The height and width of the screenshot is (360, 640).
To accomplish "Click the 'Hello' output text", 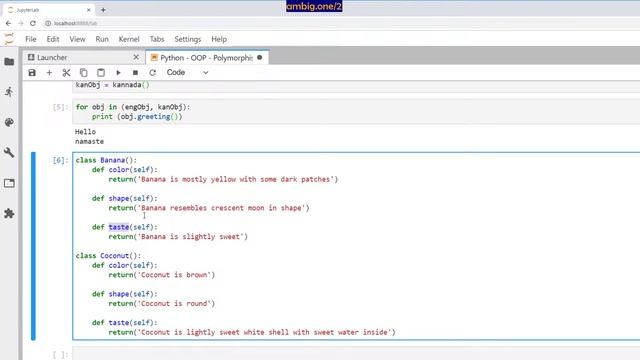I will coord(85,132).
